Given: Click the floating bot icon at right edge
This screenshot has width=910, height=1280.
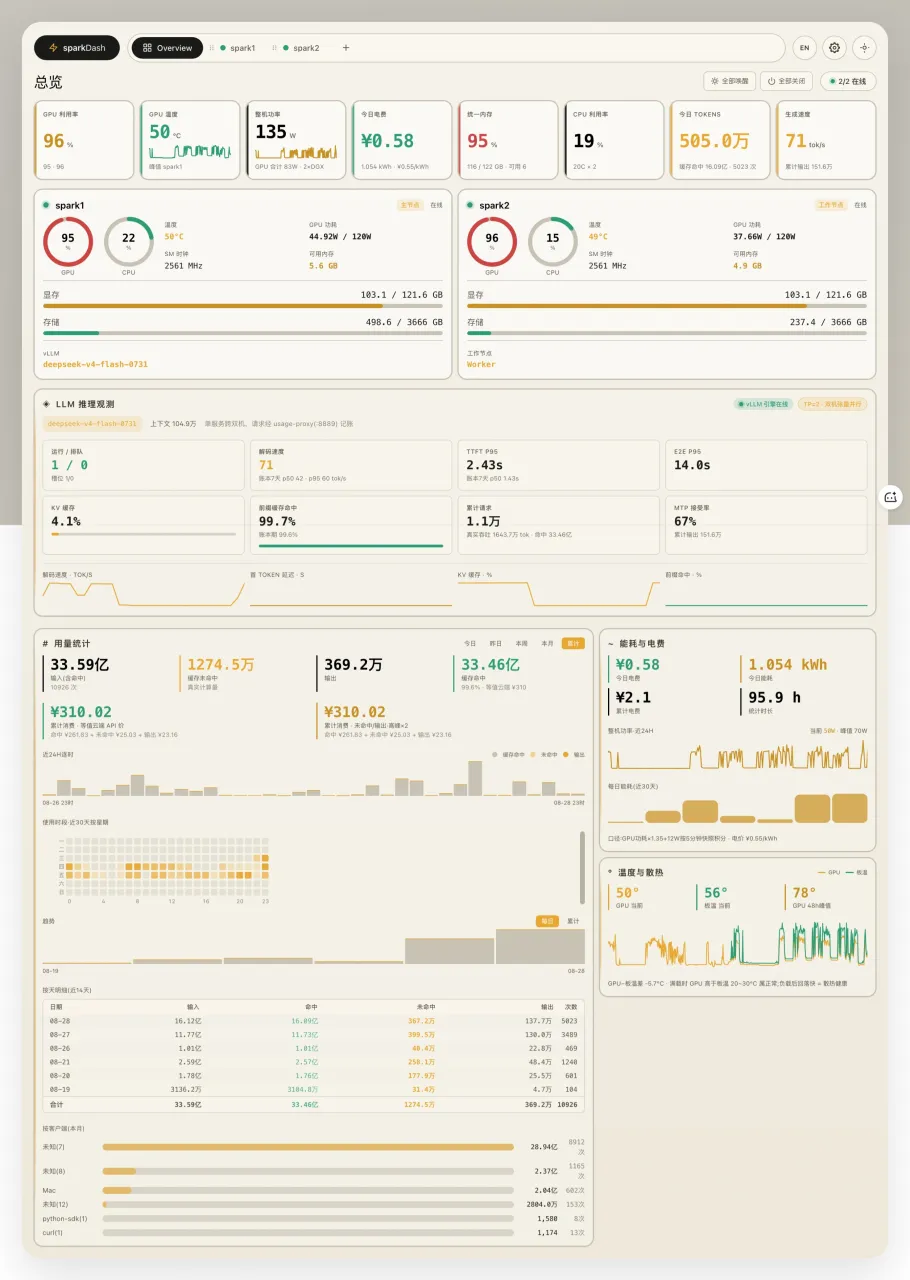Looking at the screenshot, I should (x=890, y=497).
